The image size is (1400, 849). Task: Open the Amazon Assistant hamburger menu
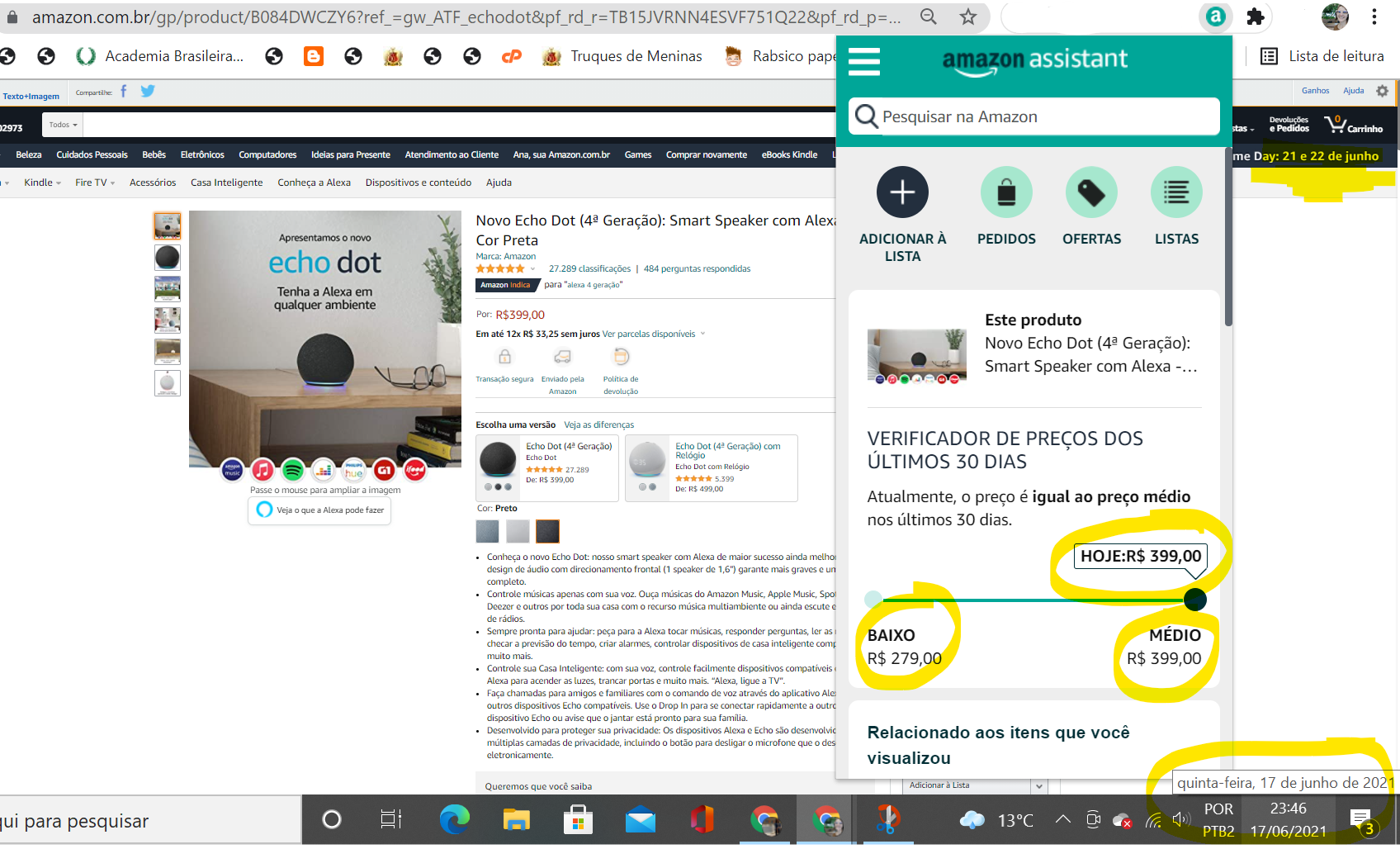point(864,61)
